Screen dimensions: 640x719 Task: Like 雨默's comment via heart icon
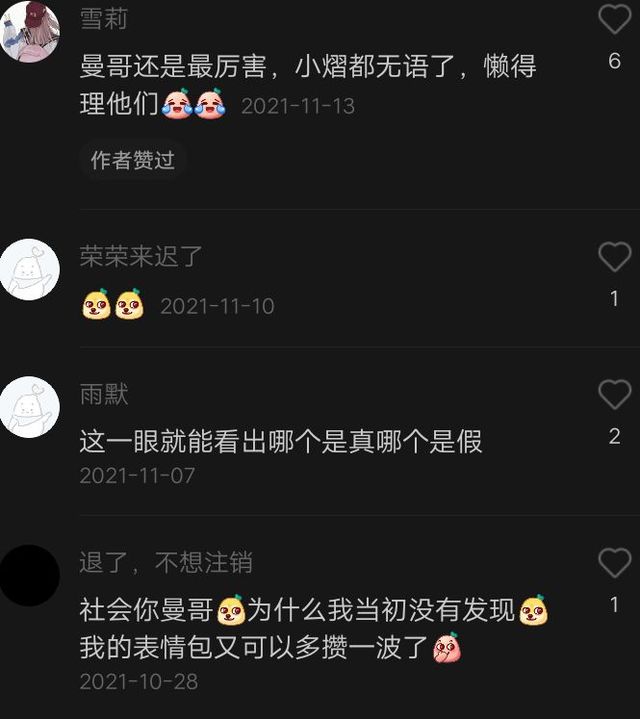pyautogui.click(x=614, y=394)
